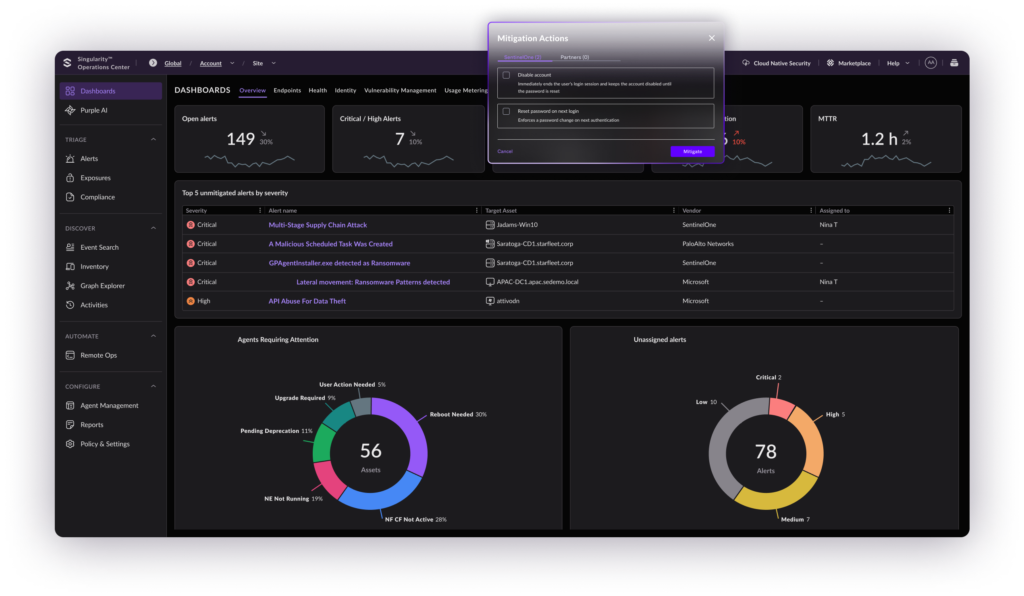Open the Site dropdown chevron
This screenshot has width=1024, height=596.
pyautogui.click(x=274, y=63)
